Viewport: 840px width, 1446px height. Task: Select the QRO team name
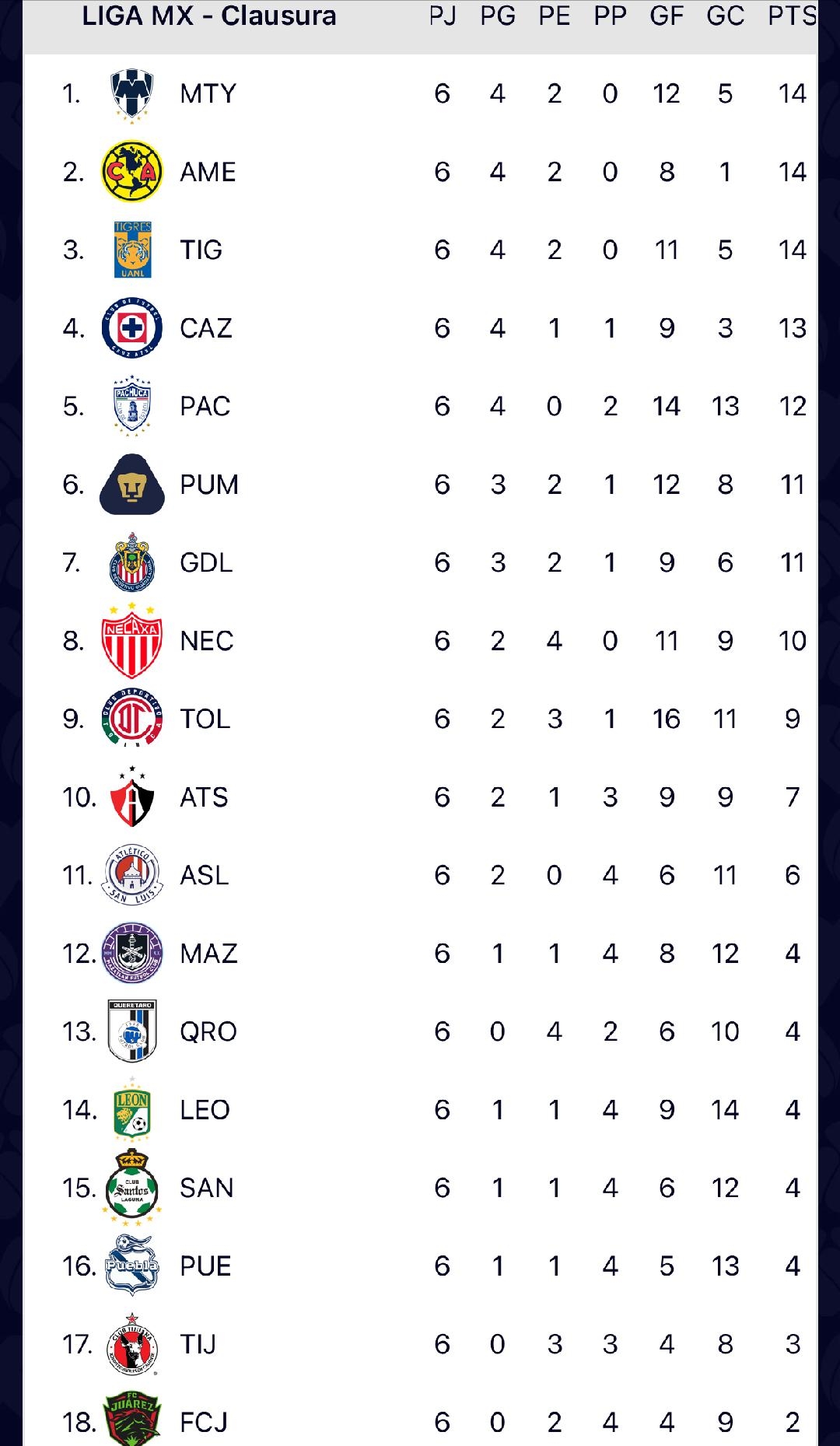[x=208, y=1031]
